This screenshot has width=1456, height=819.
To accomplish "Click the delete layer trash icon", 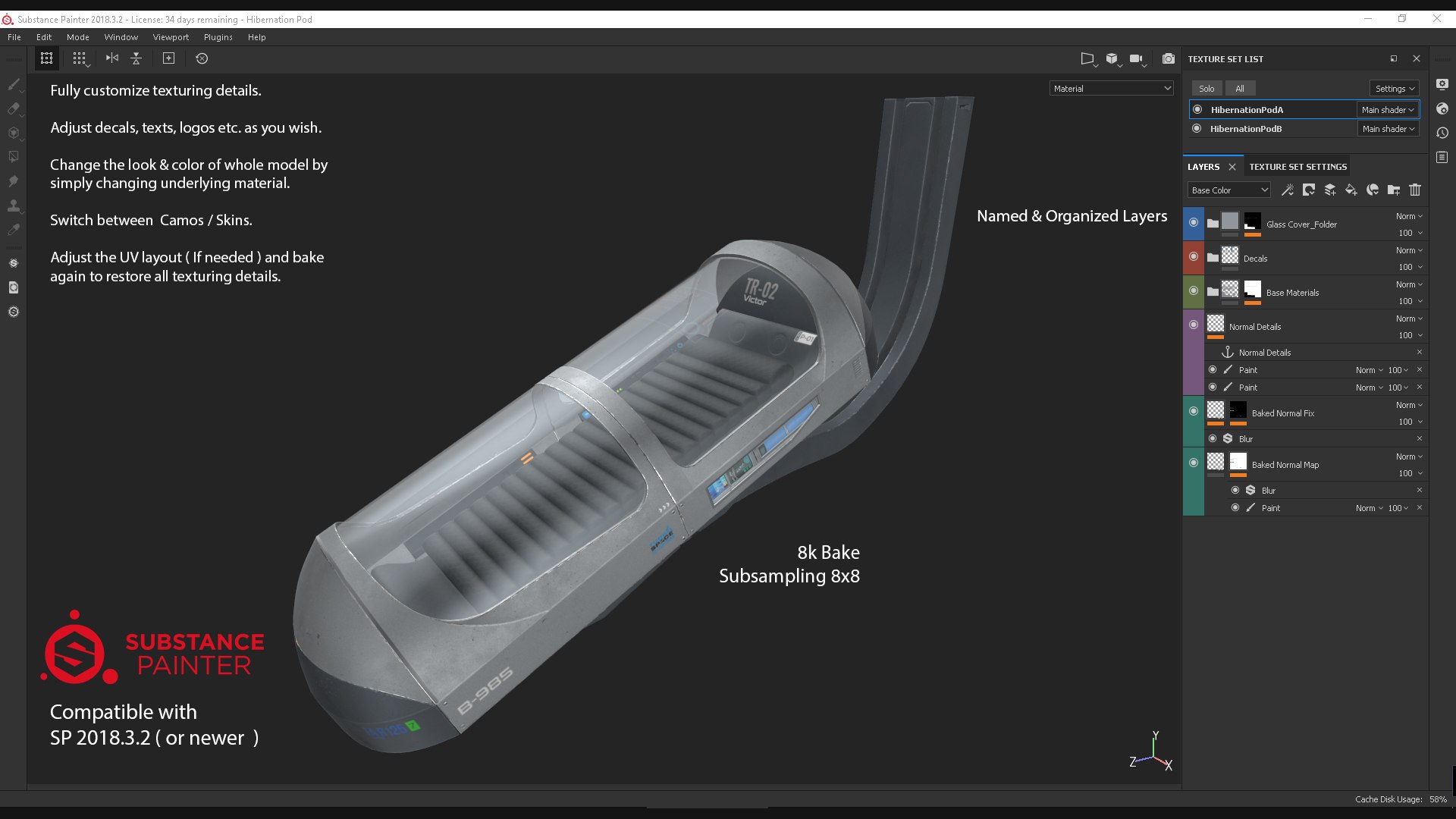I will (x=1415, y=190).
